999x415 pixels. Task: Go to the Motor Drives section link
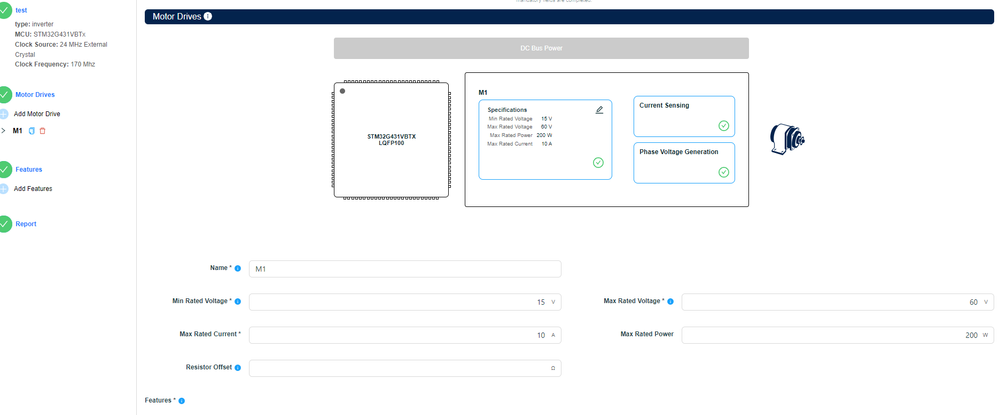pyautogui.click(x=35, y=94)
